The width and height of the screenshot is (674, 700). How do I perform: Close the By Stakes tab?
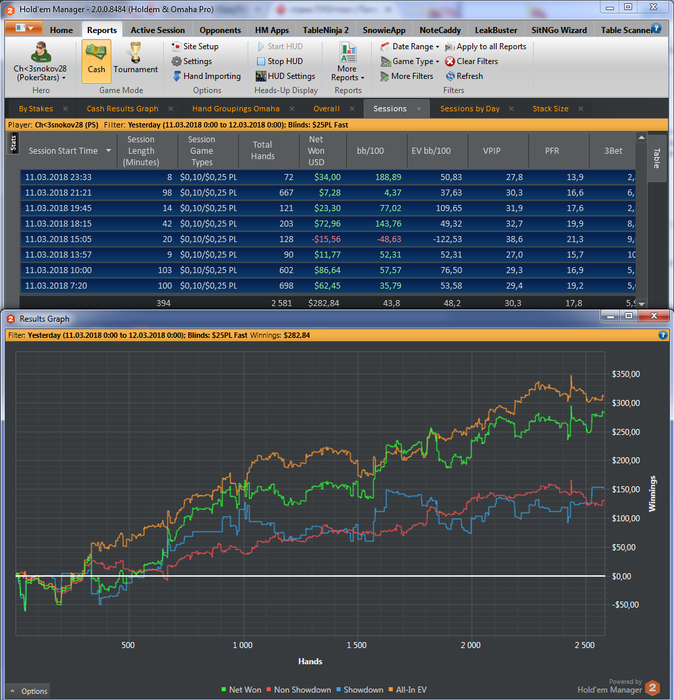click(66, 108)
